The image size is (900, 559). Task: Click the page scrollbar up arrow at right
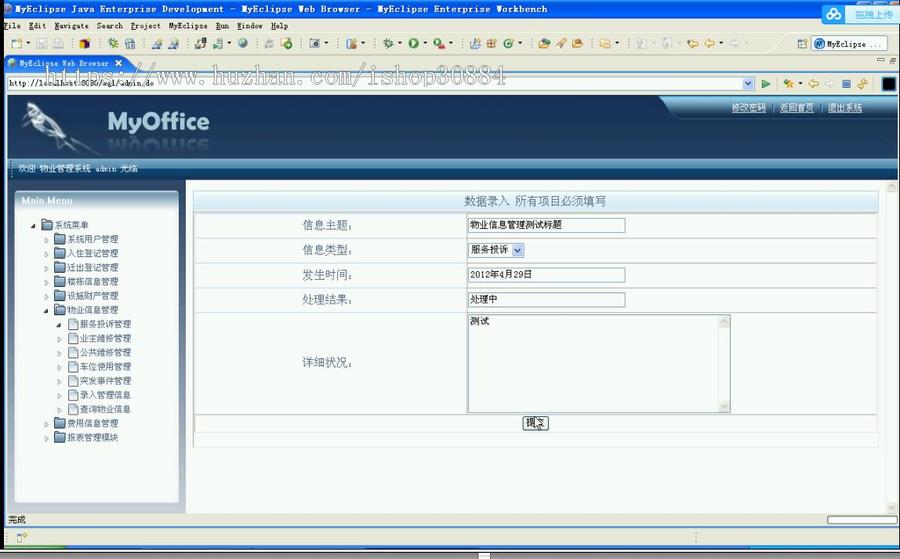(891, 187)
